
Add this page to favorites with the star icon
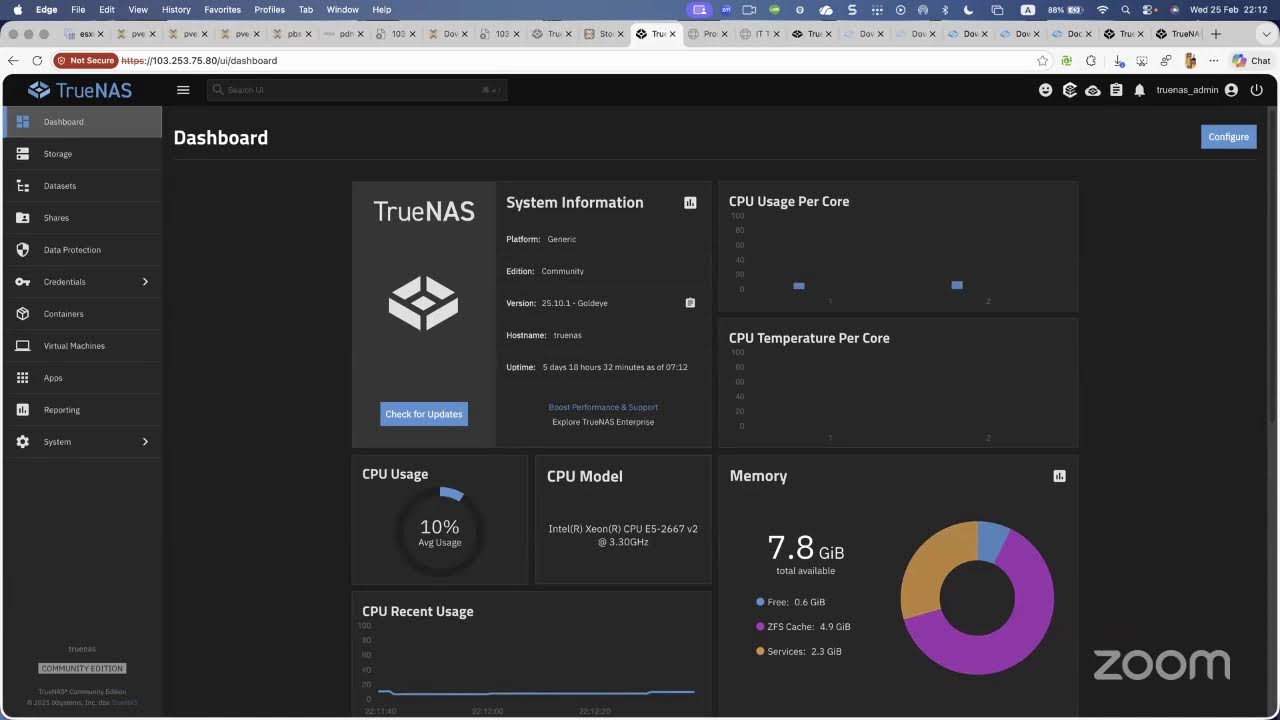point(1043,61)
